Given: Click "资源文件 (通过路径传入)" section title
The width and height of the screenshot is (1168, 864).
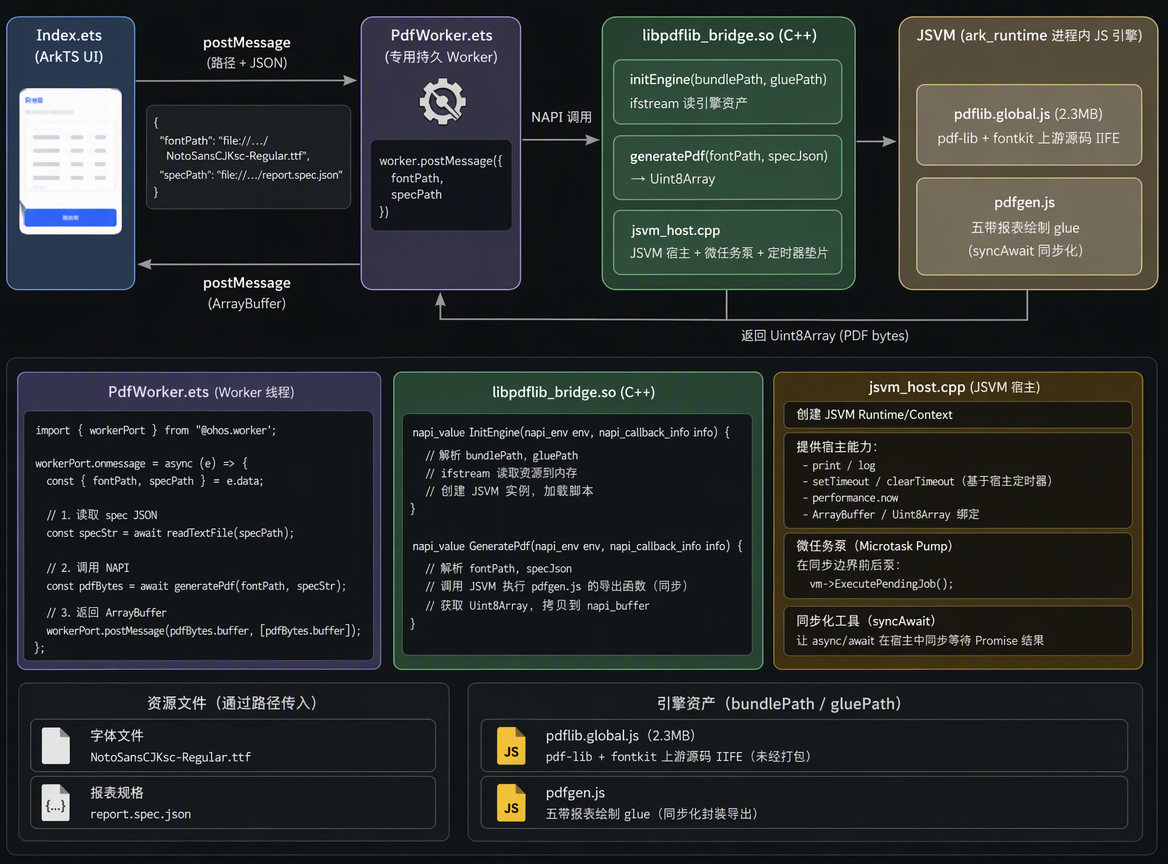Looking at the screenshot, I should [x=232, y=703].
